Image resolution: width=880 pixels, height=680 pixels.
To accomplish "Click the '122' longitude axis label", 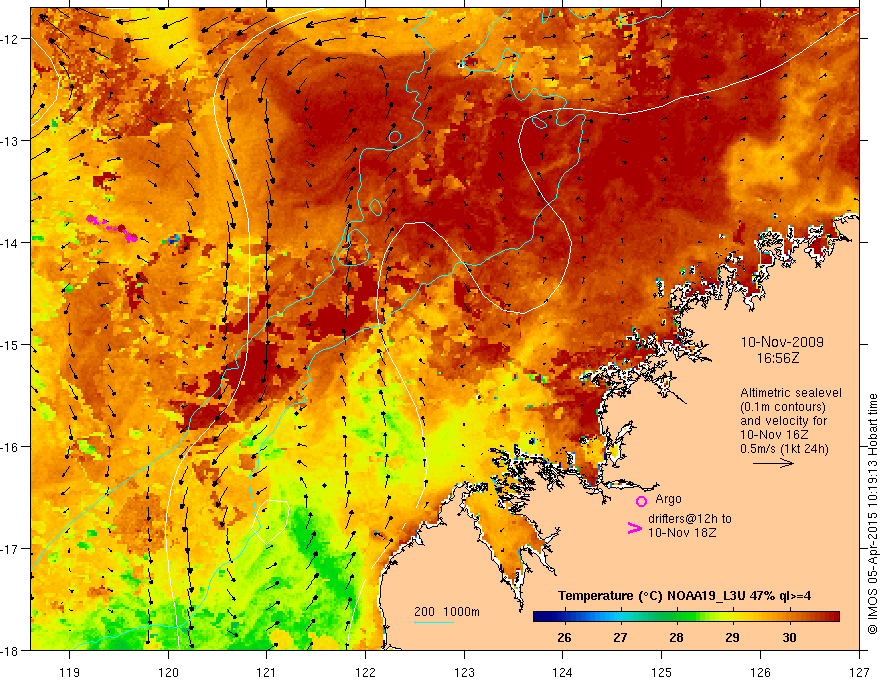I will [x=365, y=672].
